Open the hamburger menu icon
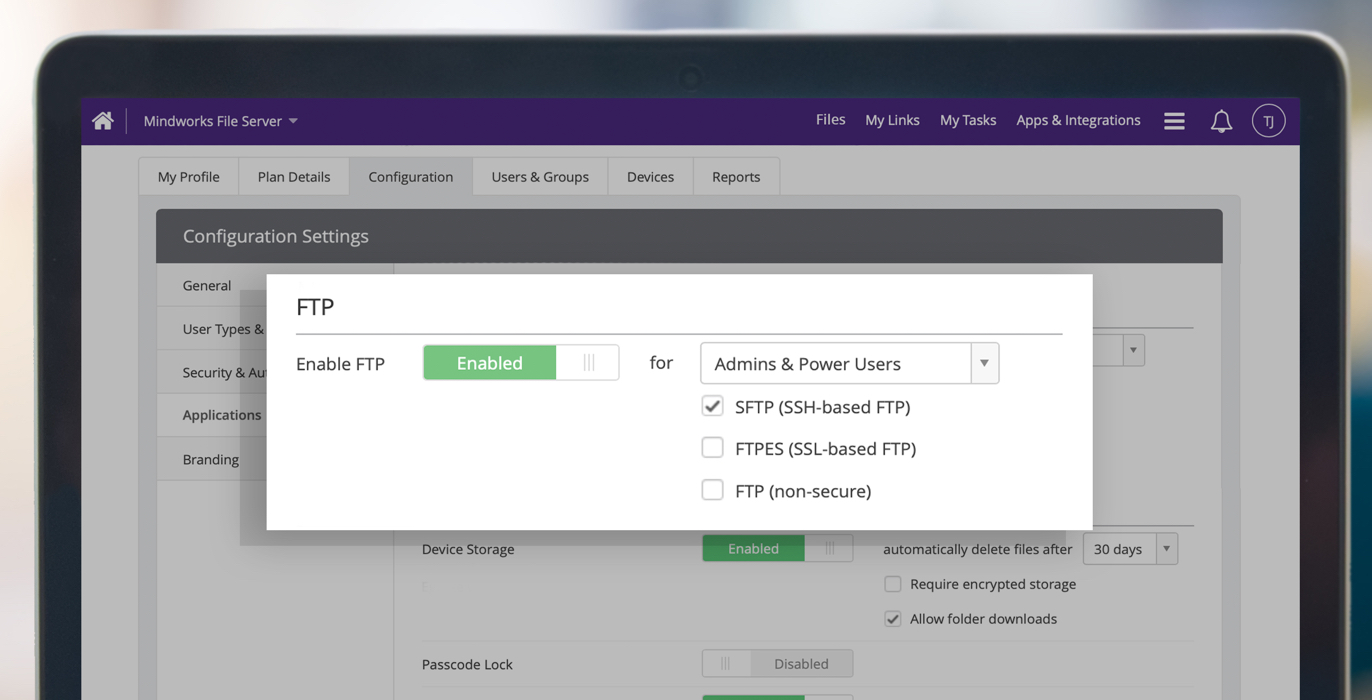Screen dimensions: 1372x700 coord(1174,121)
